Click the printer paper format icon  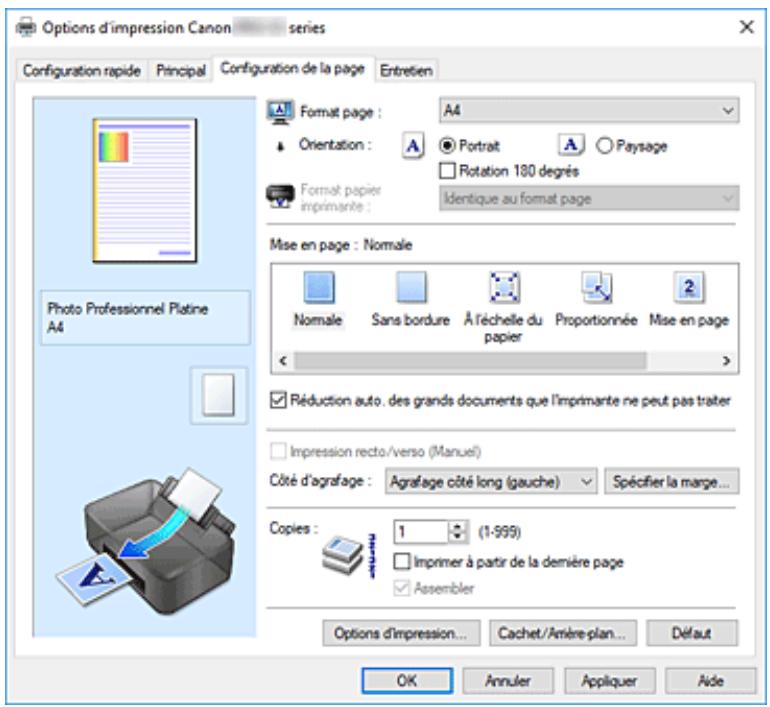pyautogui.click(x=280, y=197)
